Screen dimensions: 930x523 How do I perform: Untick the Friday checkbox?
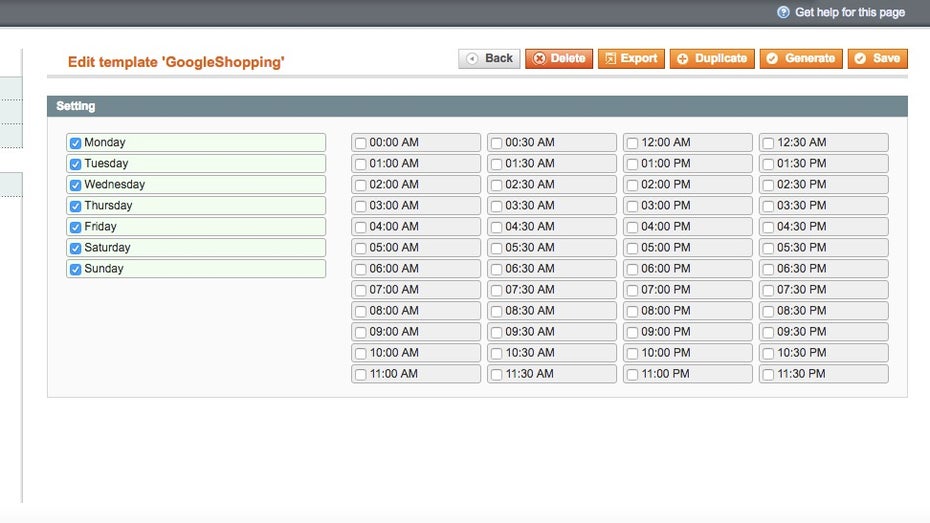point(75,227)
